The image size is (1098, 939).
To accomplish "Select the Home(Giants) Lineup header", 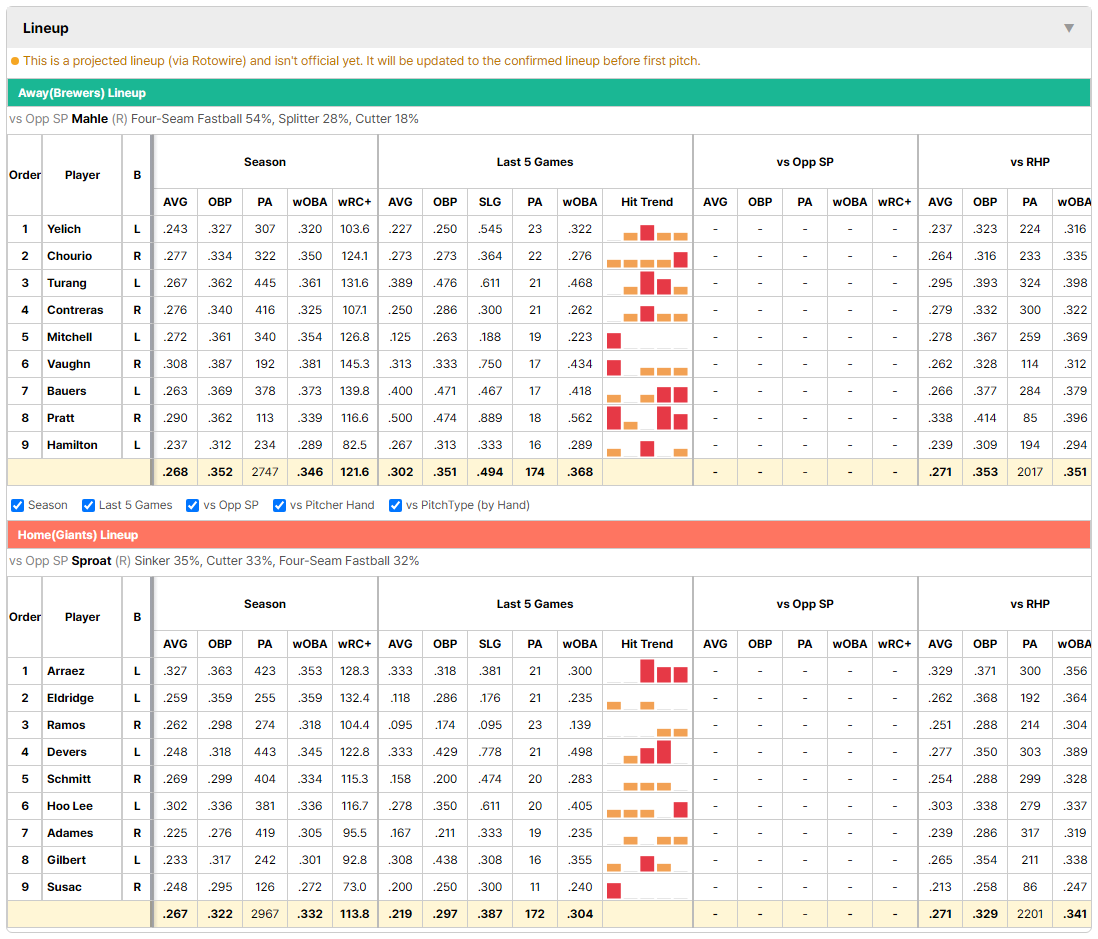I will pos(78,535).
